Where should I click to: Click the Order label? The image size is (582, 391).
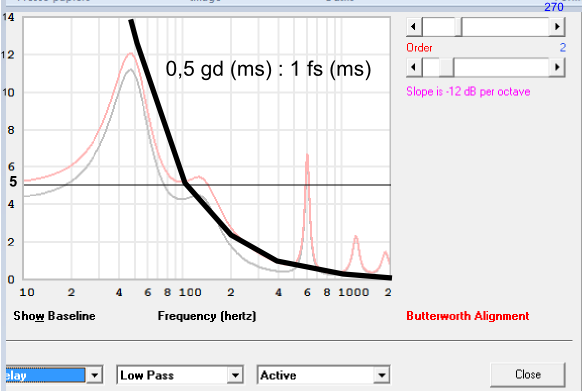point(419,48)
